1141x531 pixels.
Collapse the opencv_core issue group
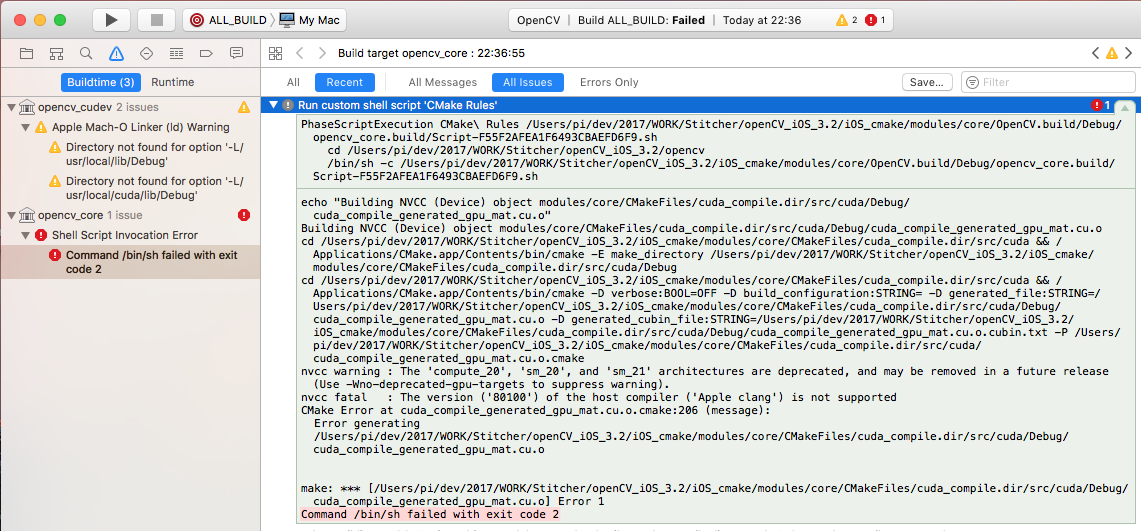[x=11, y=215]
